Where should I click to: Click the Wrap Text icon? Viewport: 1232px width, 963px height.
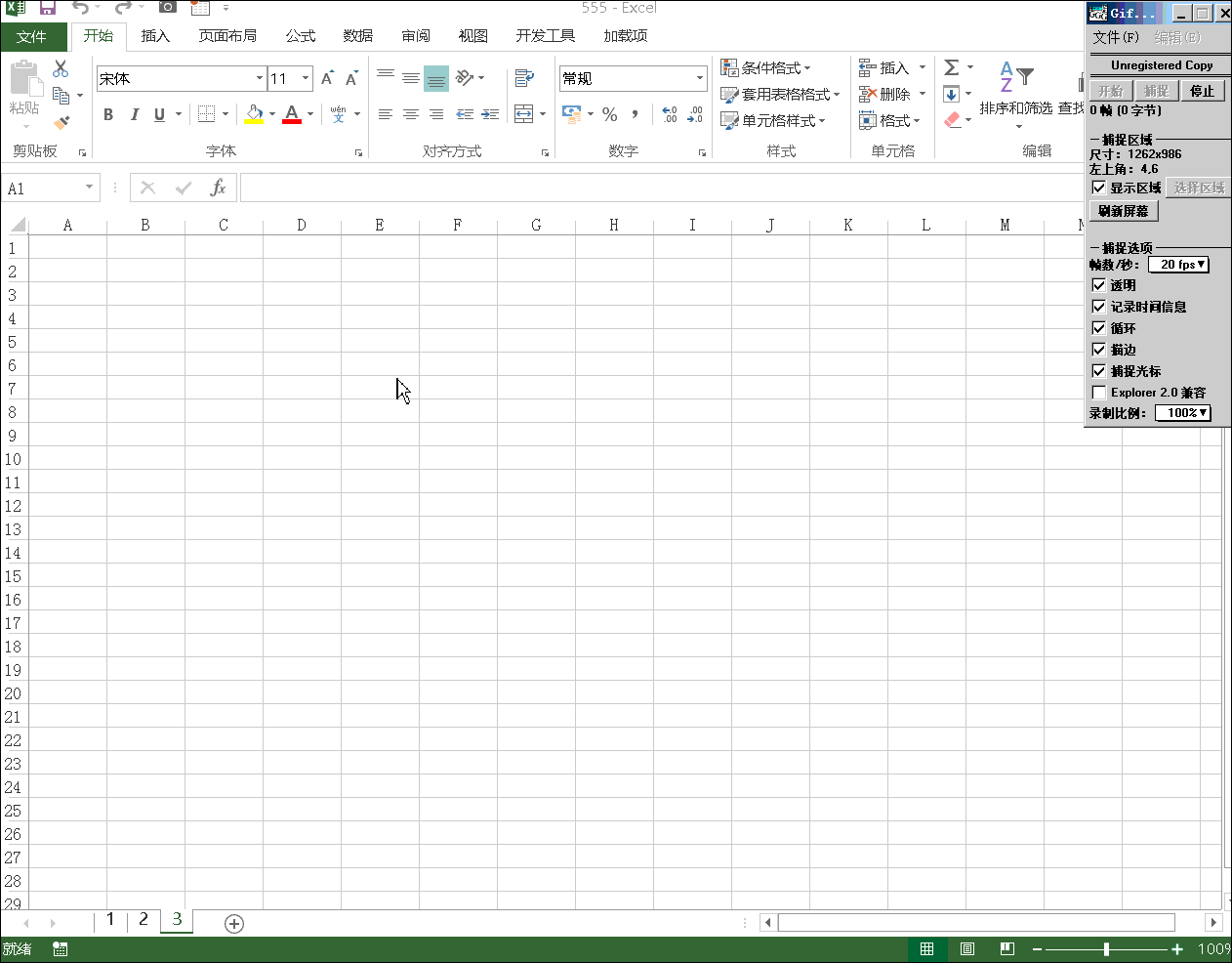[x=524, y=78]
